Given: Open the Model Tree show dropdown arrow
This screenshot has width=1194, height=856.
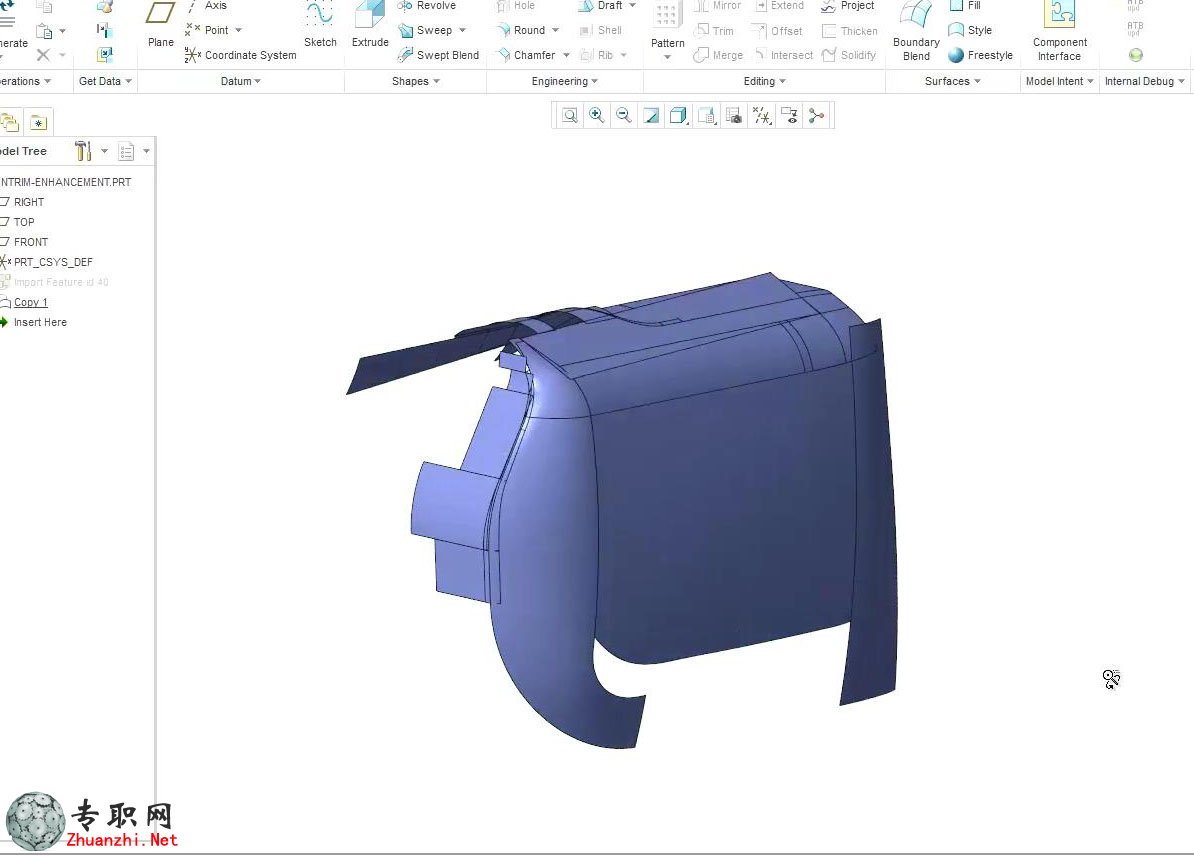Looking at the screenshot, I should pos(146,151).
